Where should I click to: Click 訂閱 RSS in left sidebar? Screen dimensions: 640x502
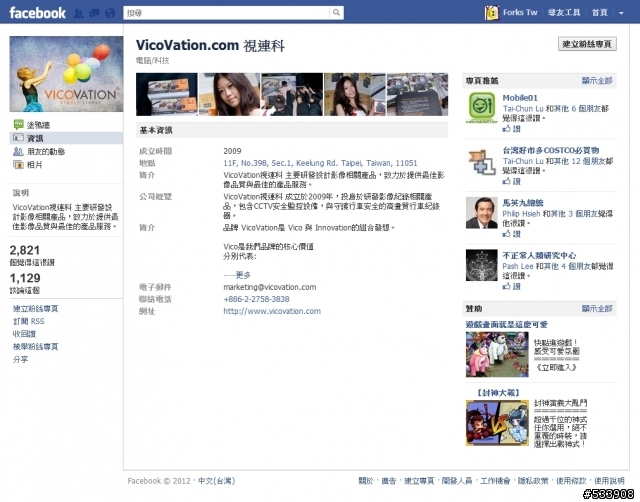click(x=29, y=321)
